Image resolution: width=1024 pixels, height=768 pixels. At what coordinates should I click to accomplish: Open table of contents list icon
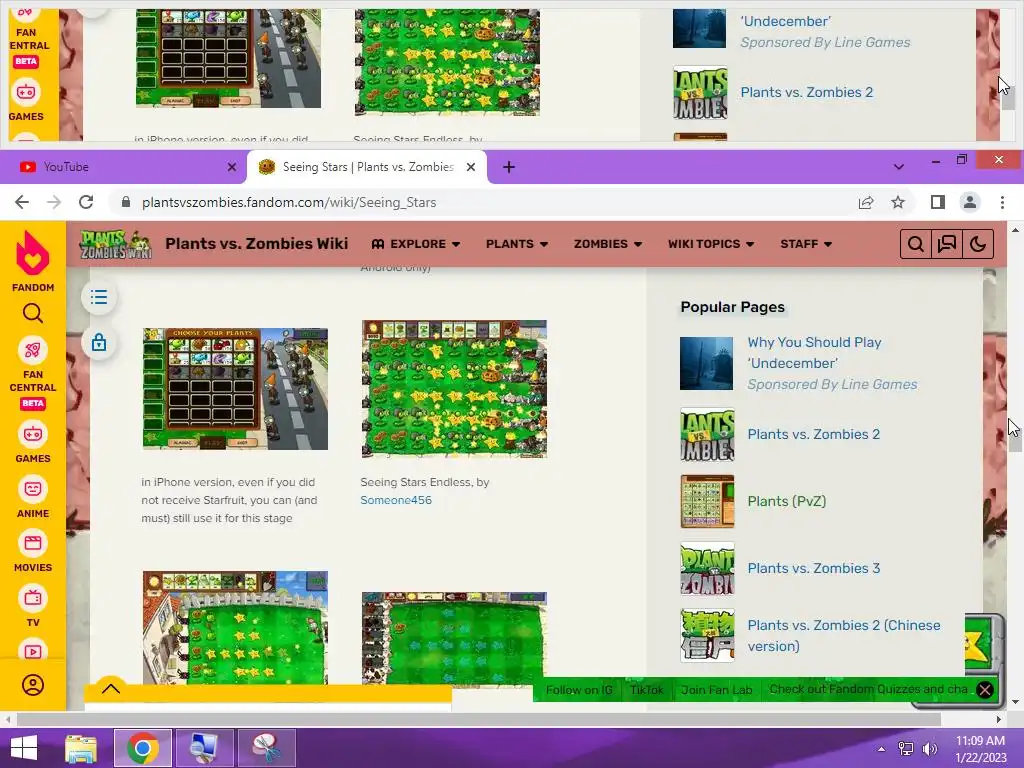point(99,297)
